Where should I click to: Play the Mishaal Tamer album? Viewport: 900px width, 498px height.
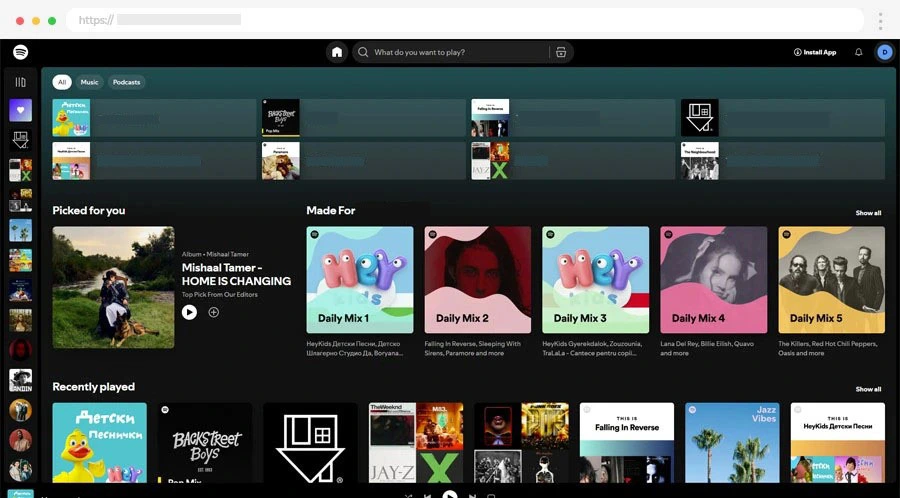(189, 312)
